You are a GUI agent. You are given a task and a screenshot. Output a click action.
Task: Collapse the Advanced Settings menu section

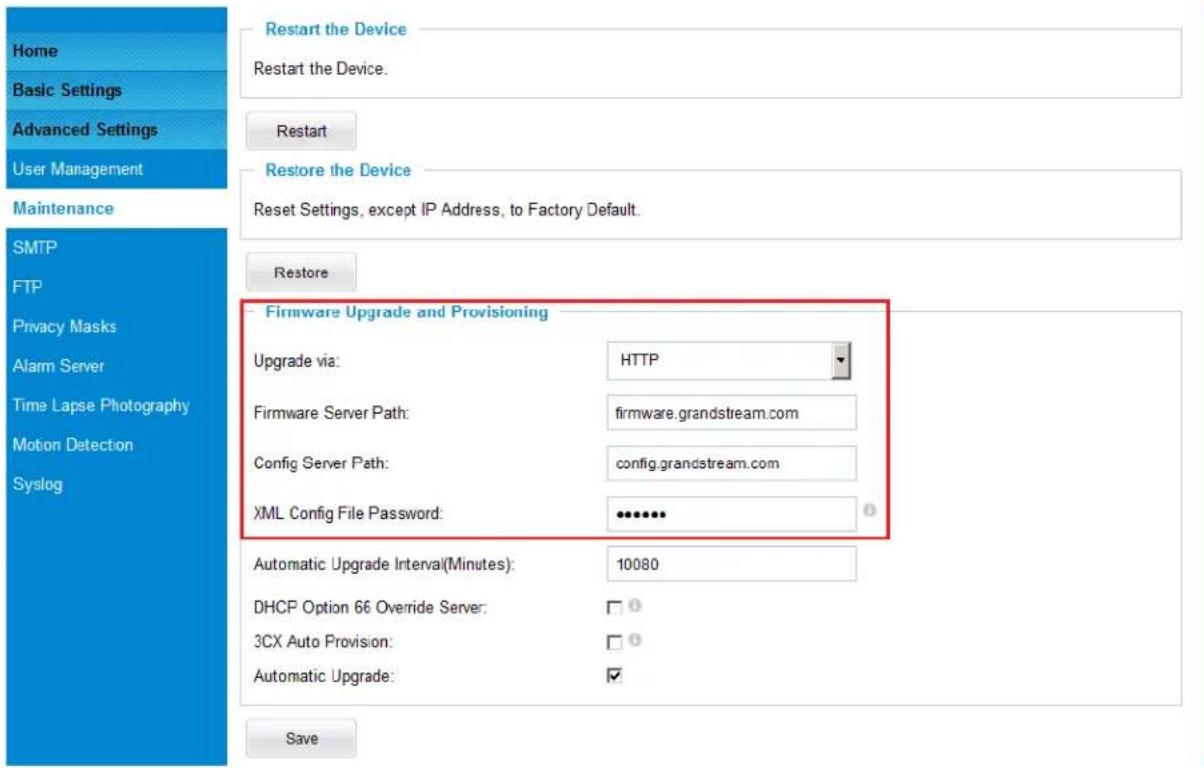[113, 130]
